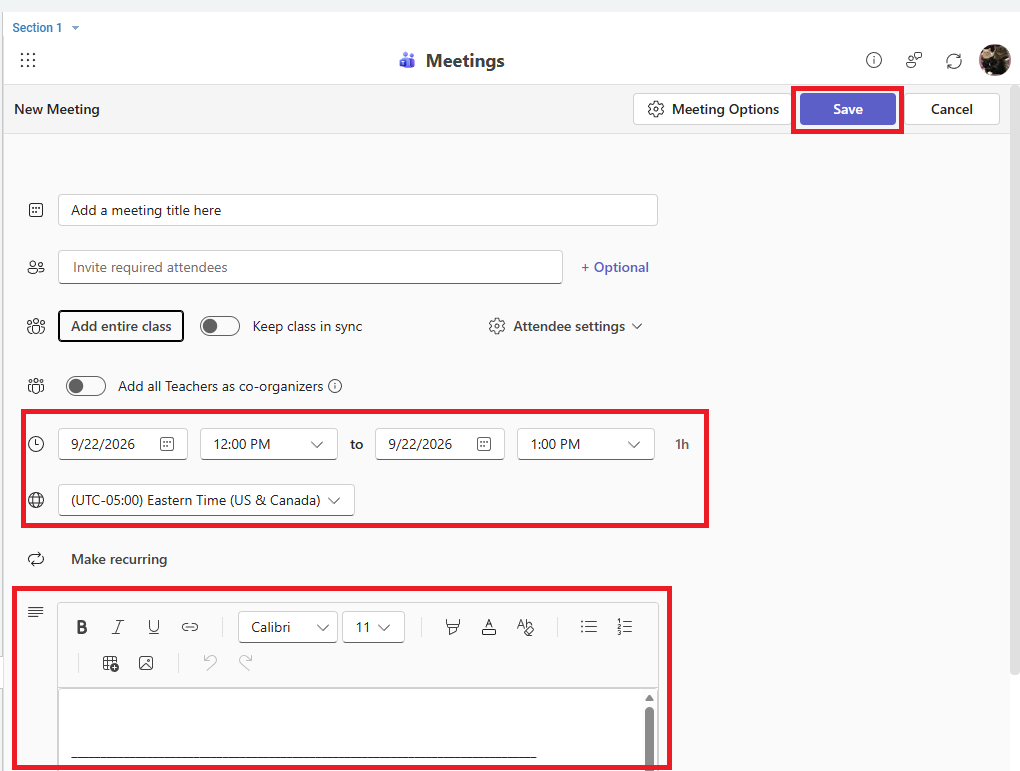The width and height of the screenshot is (1020, 771).
Task: Expand the Attendee settings menu
Action: 565,326
